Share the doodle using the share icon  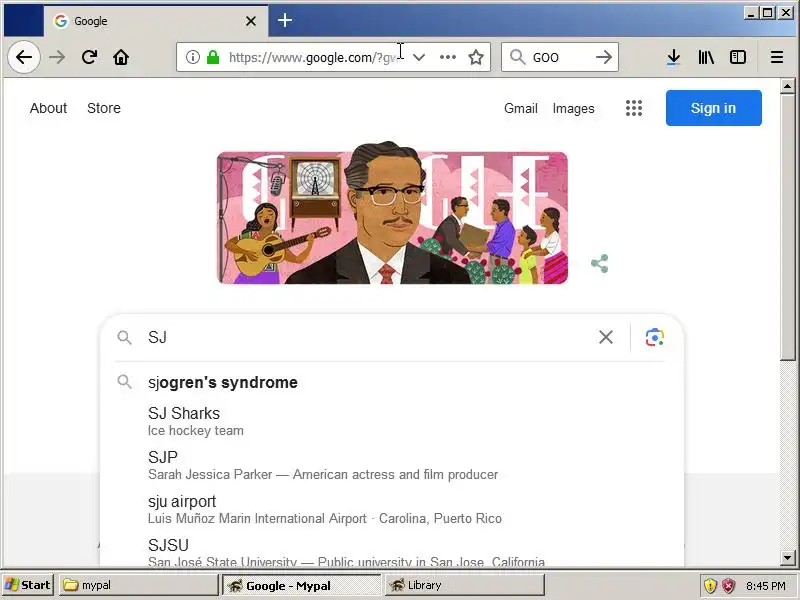point(599,264)
